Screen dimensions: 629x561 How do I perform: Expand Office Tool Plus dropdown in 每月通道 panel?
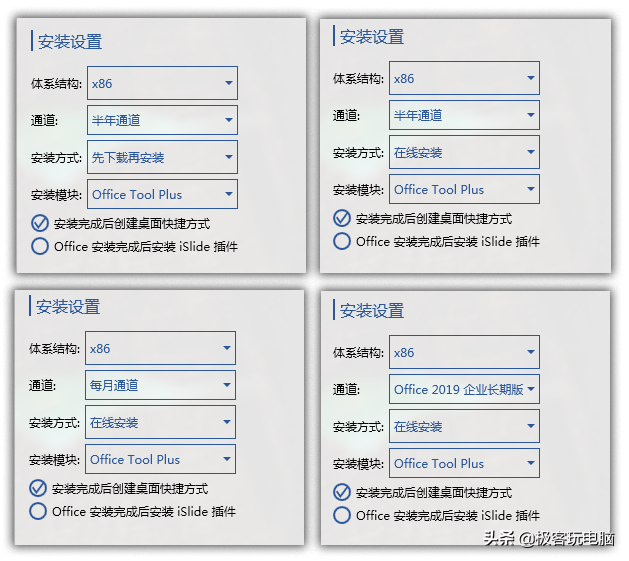pyautogui.click(x=160, y=459)
